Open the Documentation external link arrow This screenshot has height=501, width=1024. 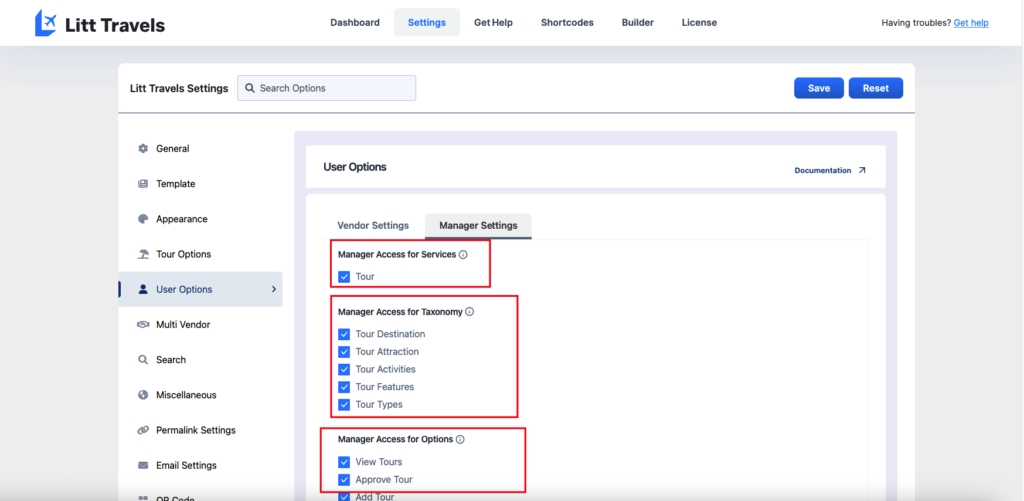pos(862,171)
